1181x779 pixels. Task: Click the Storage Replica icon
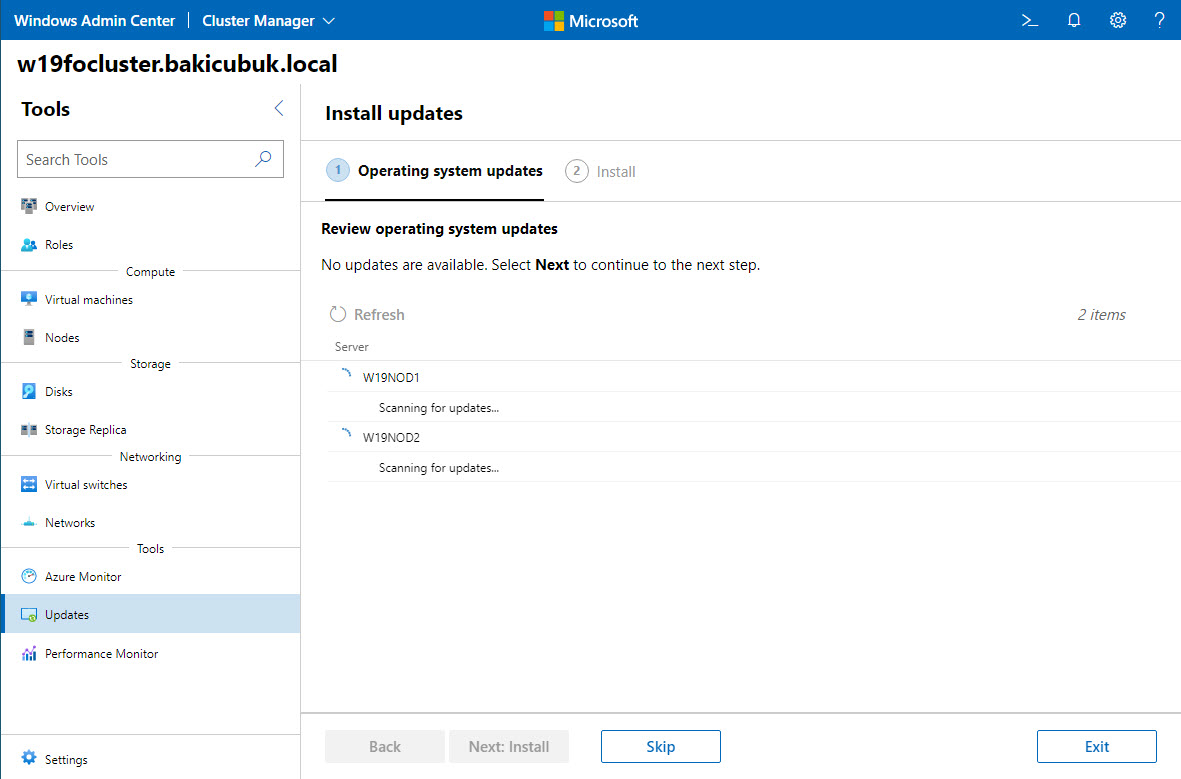click(29, 429)
